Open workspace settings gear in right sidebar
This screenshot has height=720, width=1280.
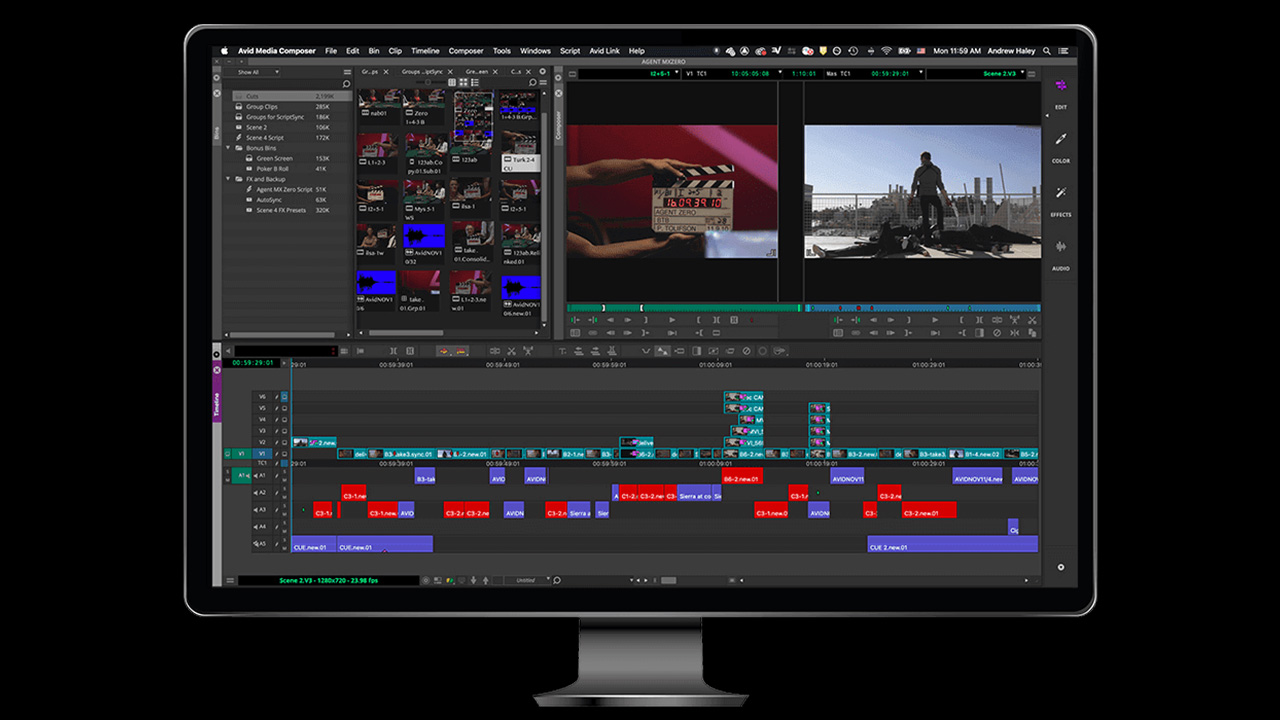point(1061,567)
